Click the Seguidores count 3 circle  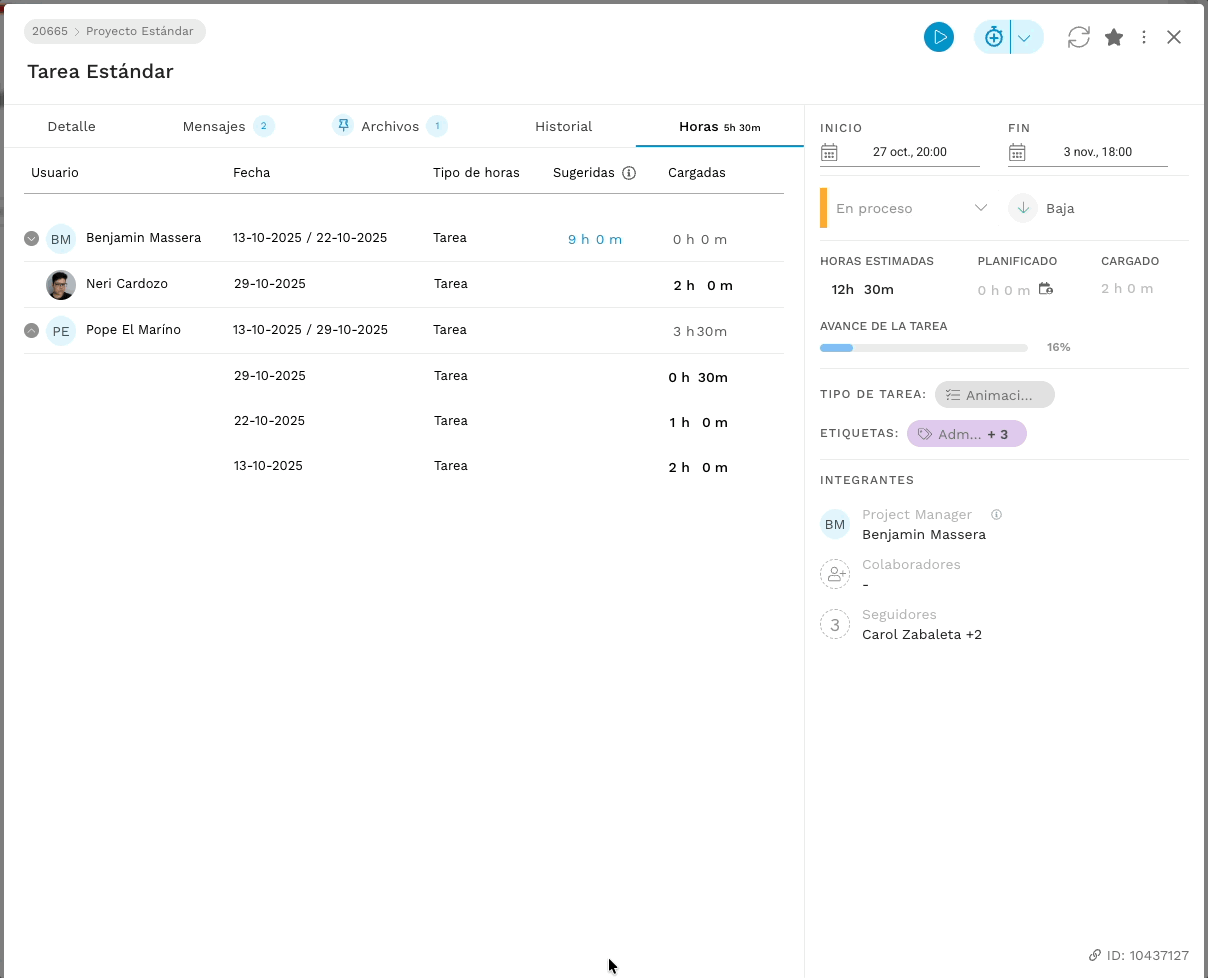[835, 625]
